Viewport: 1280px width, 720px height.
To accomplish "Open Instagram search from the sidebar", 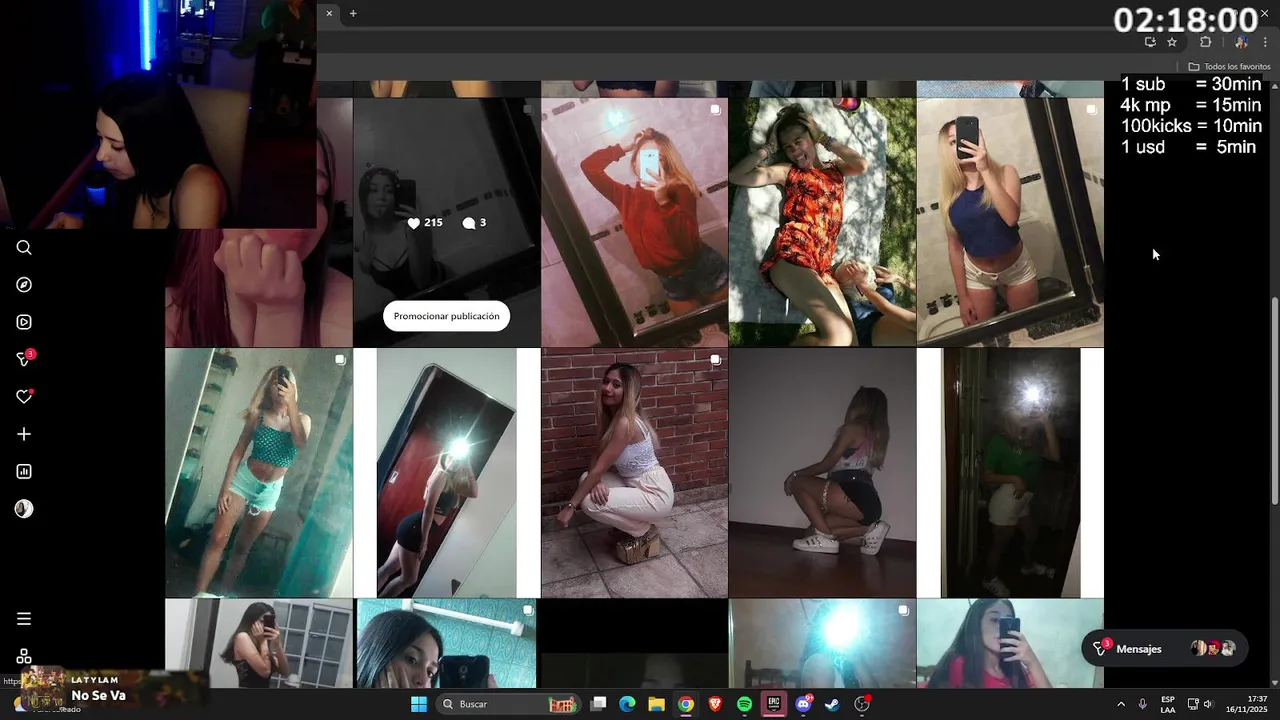I will [x=24, y=248].
